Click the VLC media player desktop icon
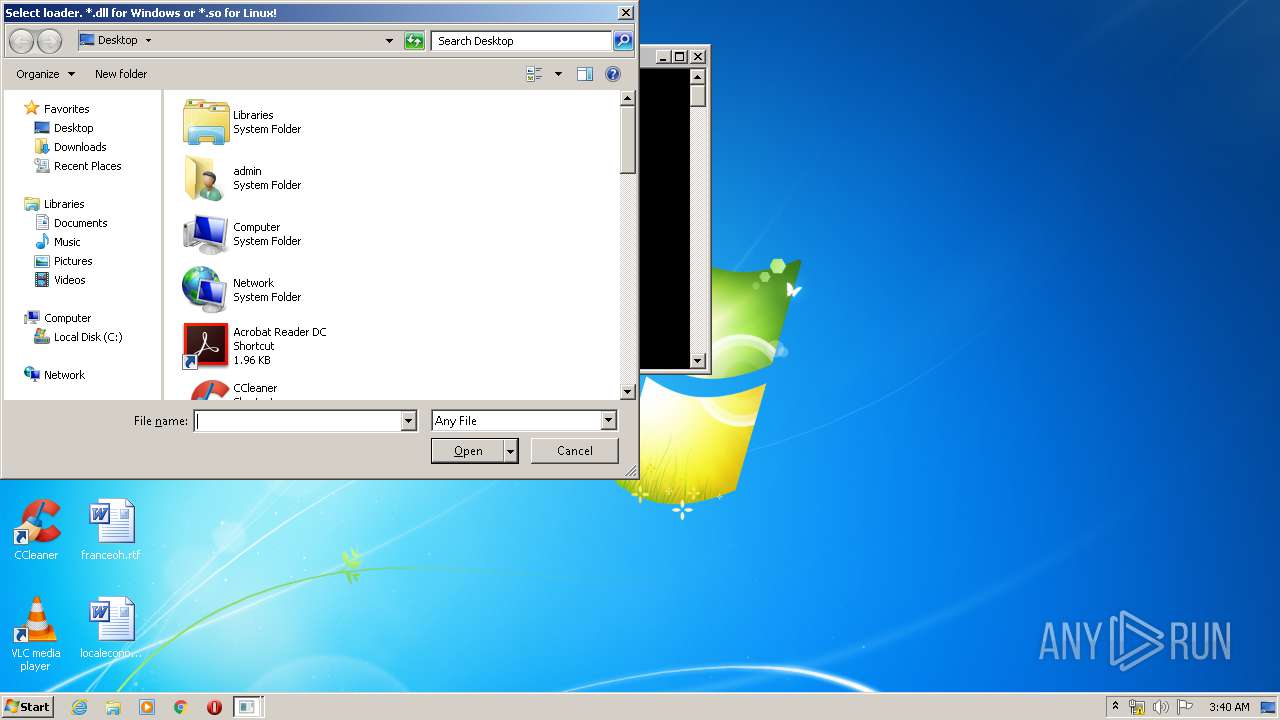Image resolution: width=1280 pixels, height=720 pixels. (36, 620)
